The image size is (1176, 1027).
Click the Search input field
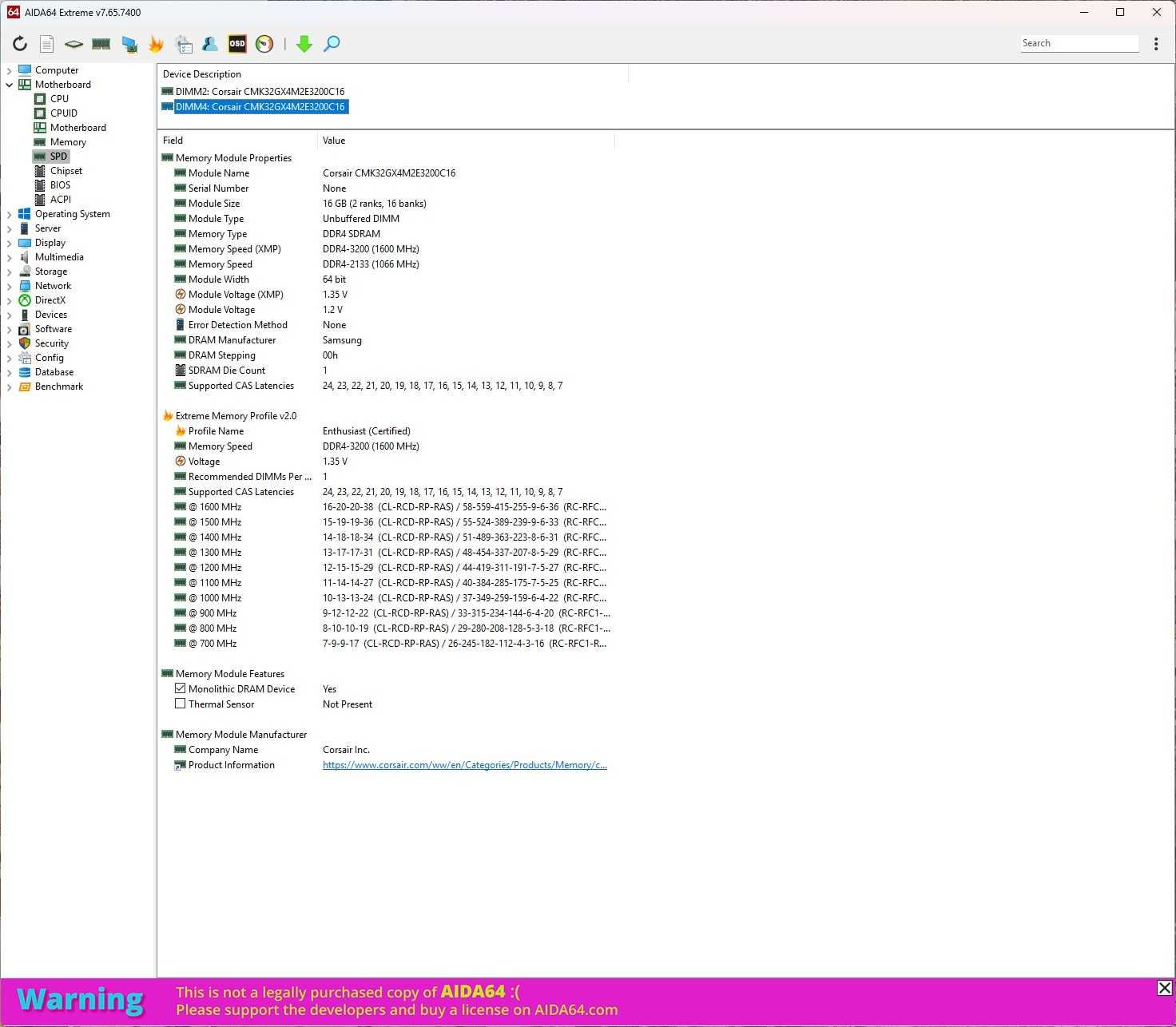click(x=1079, y=43)
